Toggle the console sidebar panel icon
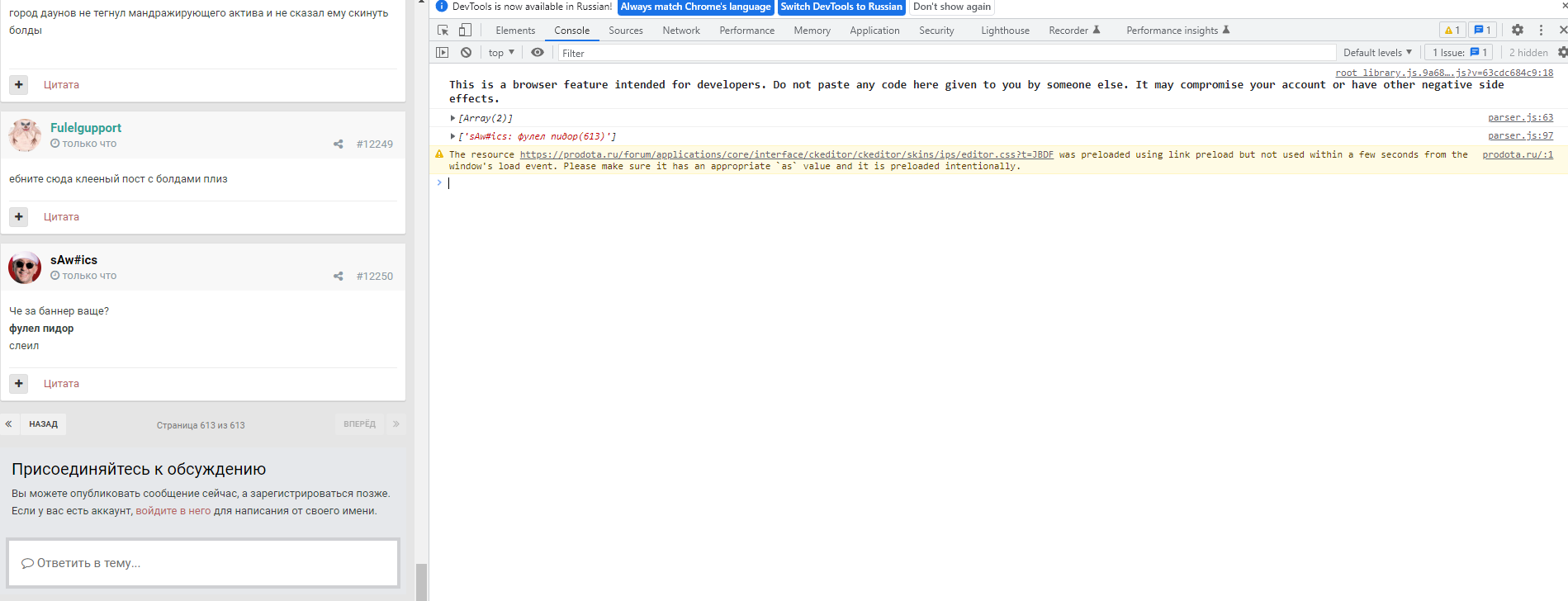This screenshot has height=601, width=1568. (443, 53)
